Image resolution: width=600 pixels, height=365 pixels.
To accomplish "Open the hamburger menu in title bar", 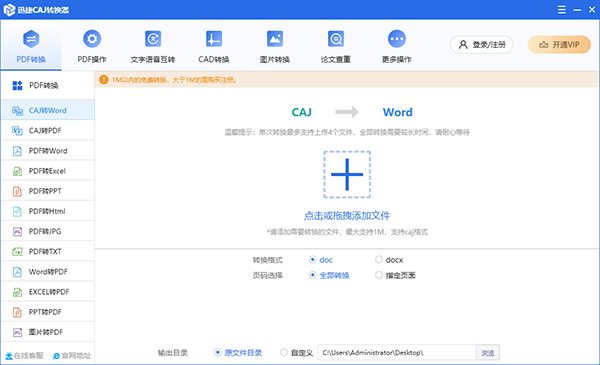I will [561, 10].
